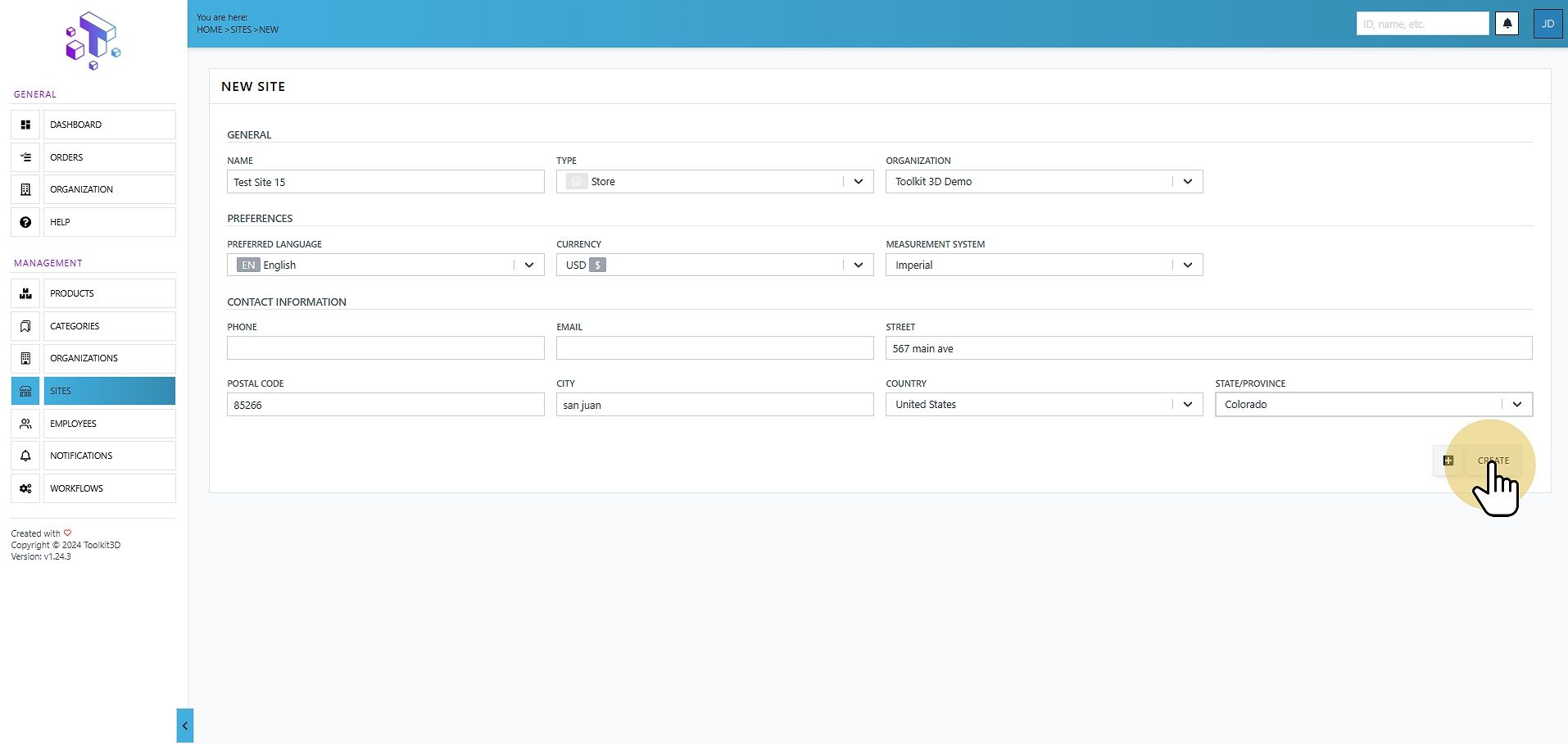Open the Currency dropdown showing USD
The image size is (1568, 744).
click(x=715, y=265)
